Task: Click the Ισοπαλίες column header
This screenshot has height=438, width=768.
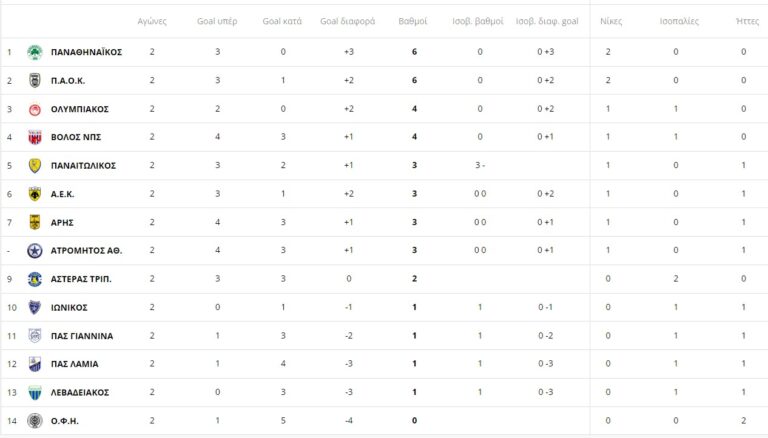Action: [x=680, y=20]
